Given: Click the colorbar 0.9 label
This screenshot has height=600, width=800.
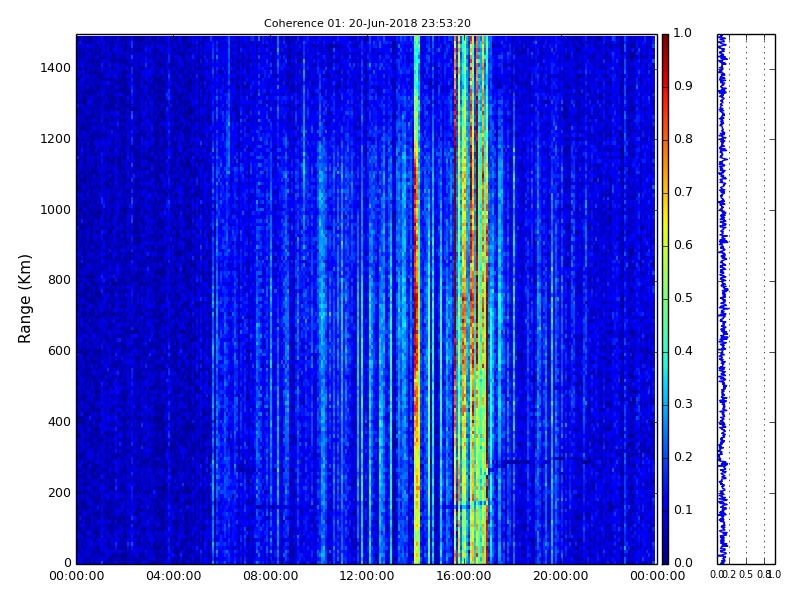Looking at the screenshot, I should click(683, 86).
